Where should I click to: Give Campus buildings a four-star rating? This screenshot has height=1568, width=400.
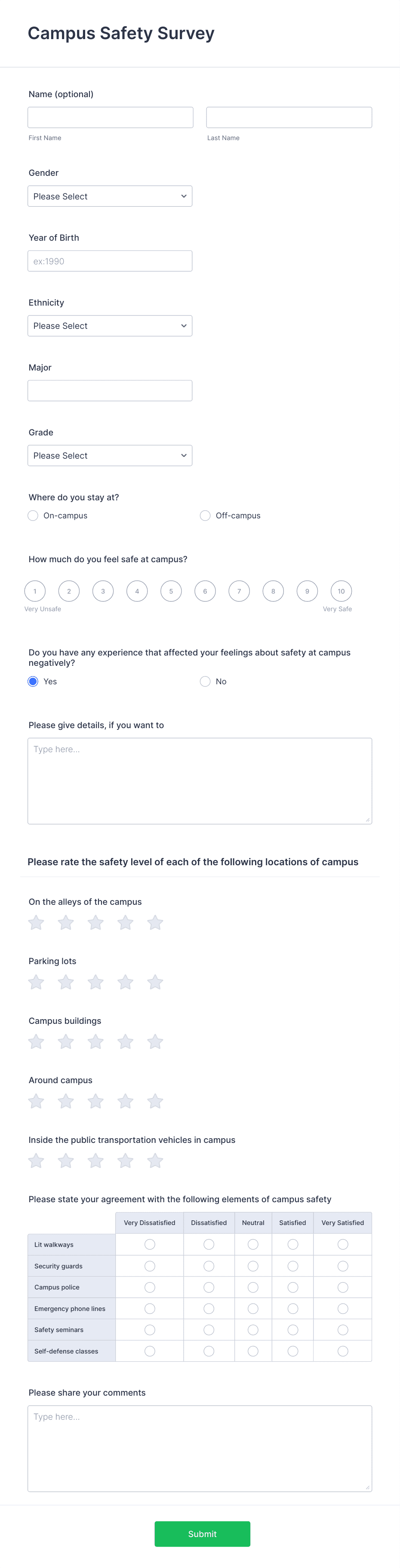(x=125, y=1041)
